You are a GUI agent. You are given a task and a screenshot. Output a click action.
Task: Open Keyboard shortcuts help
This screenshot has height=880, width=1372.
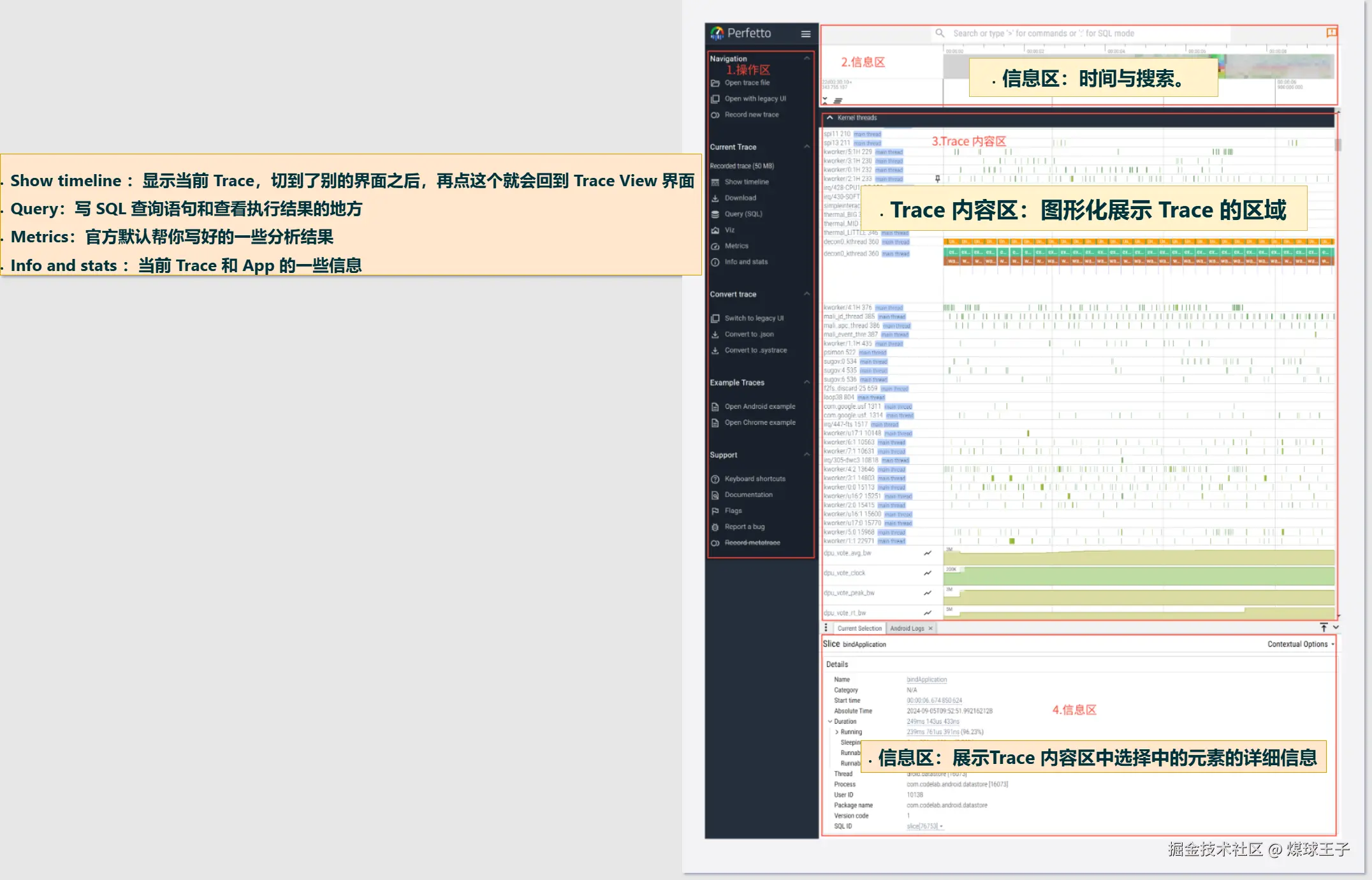click(755, 478)
